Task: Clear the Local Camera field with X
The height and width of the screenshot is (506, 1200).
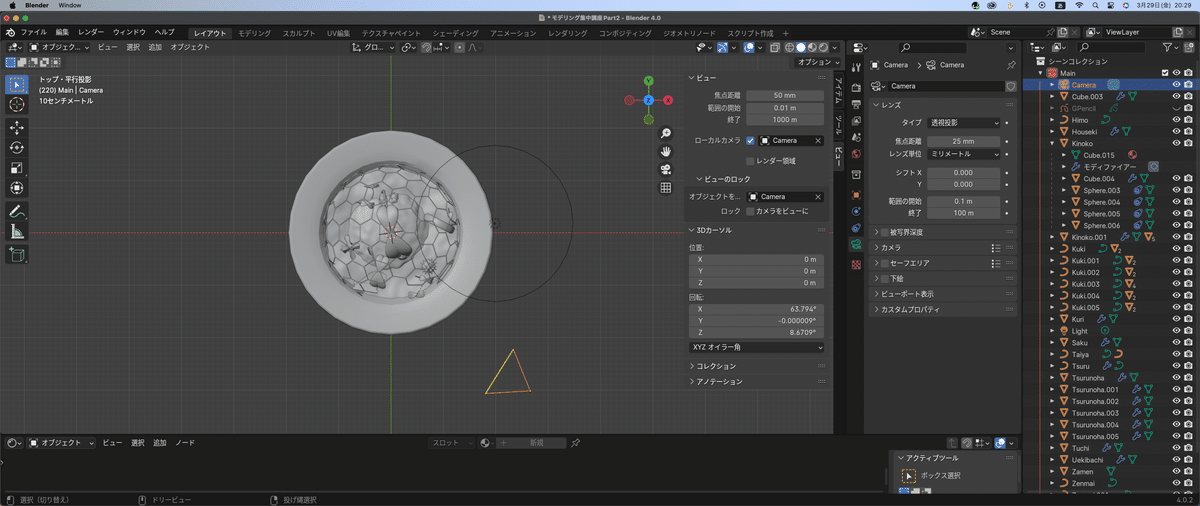Action: point(817,141)
